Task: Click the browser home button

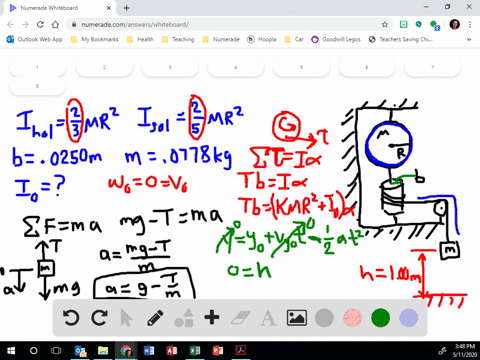Action: pyautogui.click(x=55, y=24)
